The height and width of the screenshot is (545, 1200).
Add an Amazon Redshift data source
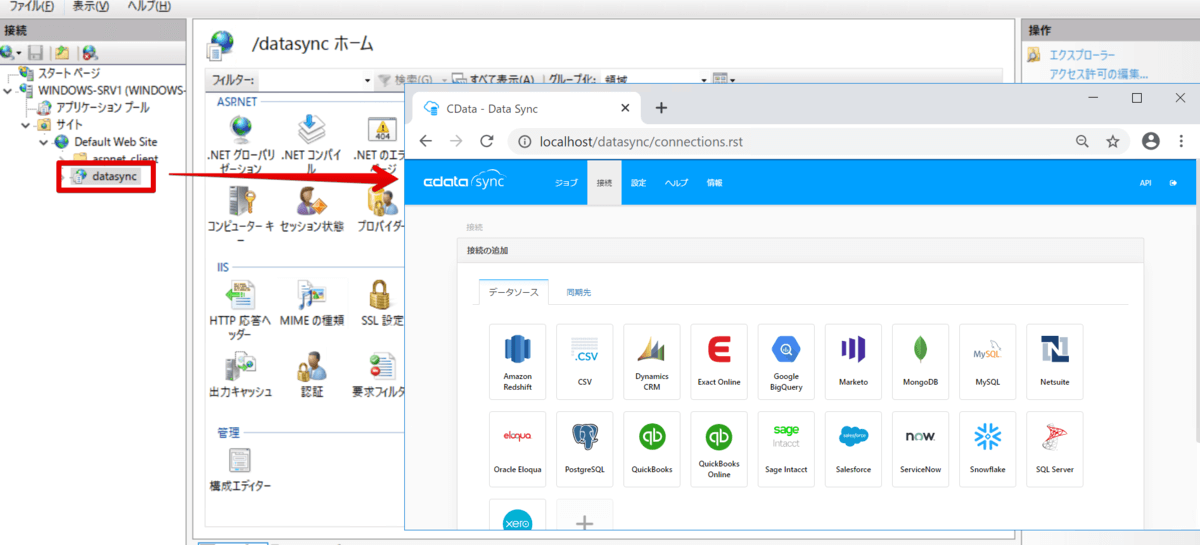pyautogui.click(x=517, y=362)
